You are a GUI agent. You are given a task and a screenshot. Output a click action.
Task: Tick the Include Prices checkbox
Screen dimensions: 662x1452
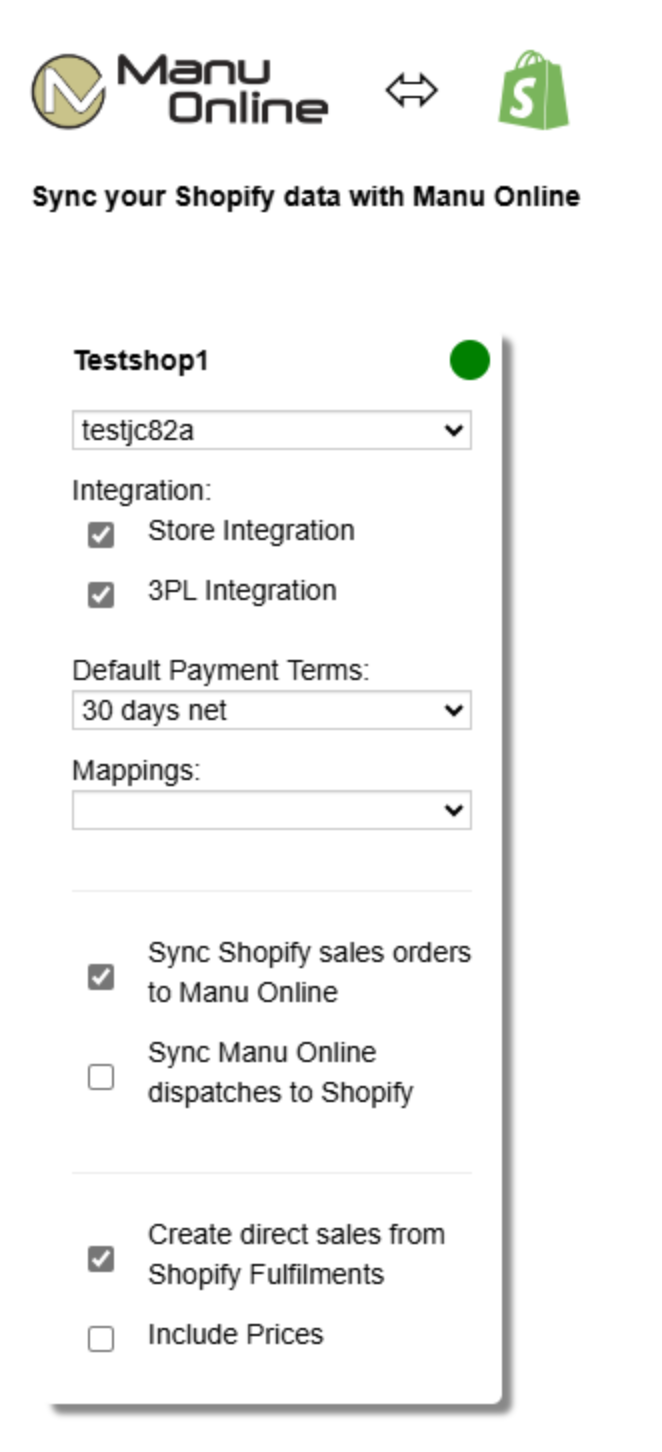(101, 1339)
